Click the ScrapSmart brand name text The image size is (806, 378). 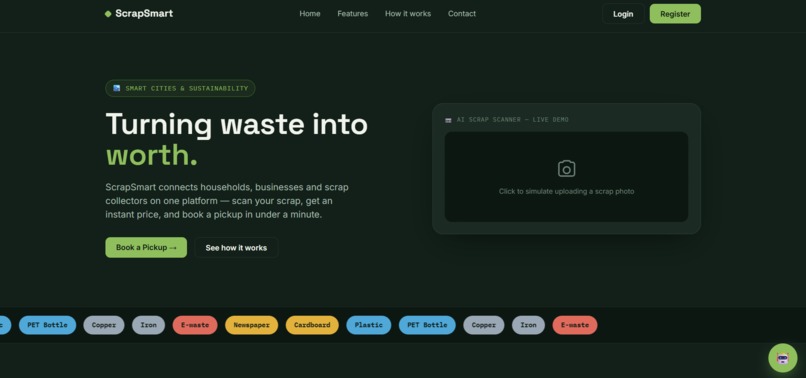click(144, 13)
